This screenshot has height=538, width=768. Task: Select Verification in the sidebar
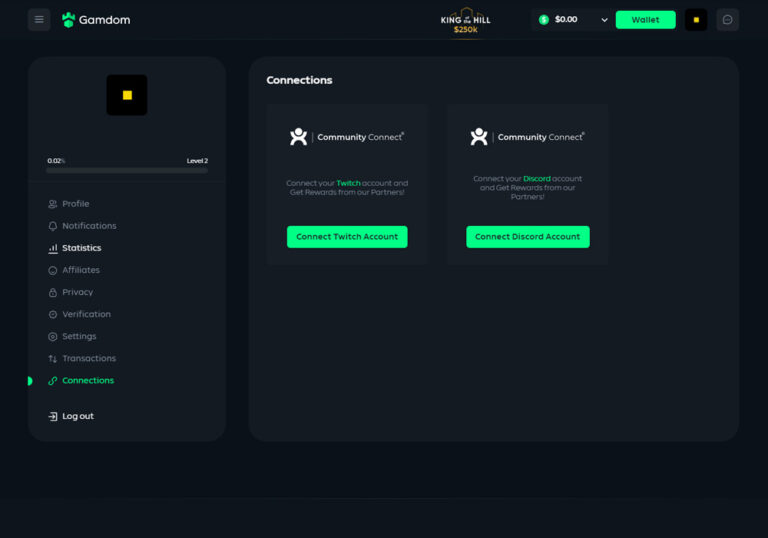(x=86, y=314)
